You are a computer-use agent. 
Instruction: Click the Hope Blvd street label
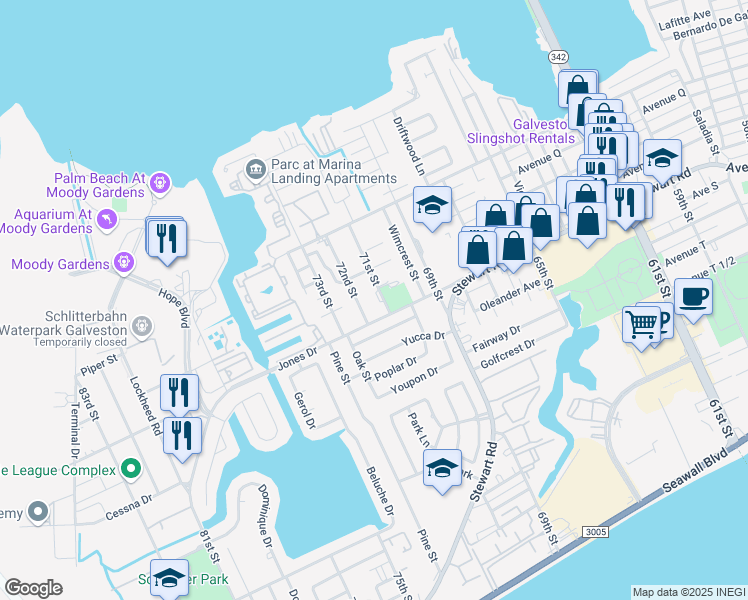(x=174, y=308)
